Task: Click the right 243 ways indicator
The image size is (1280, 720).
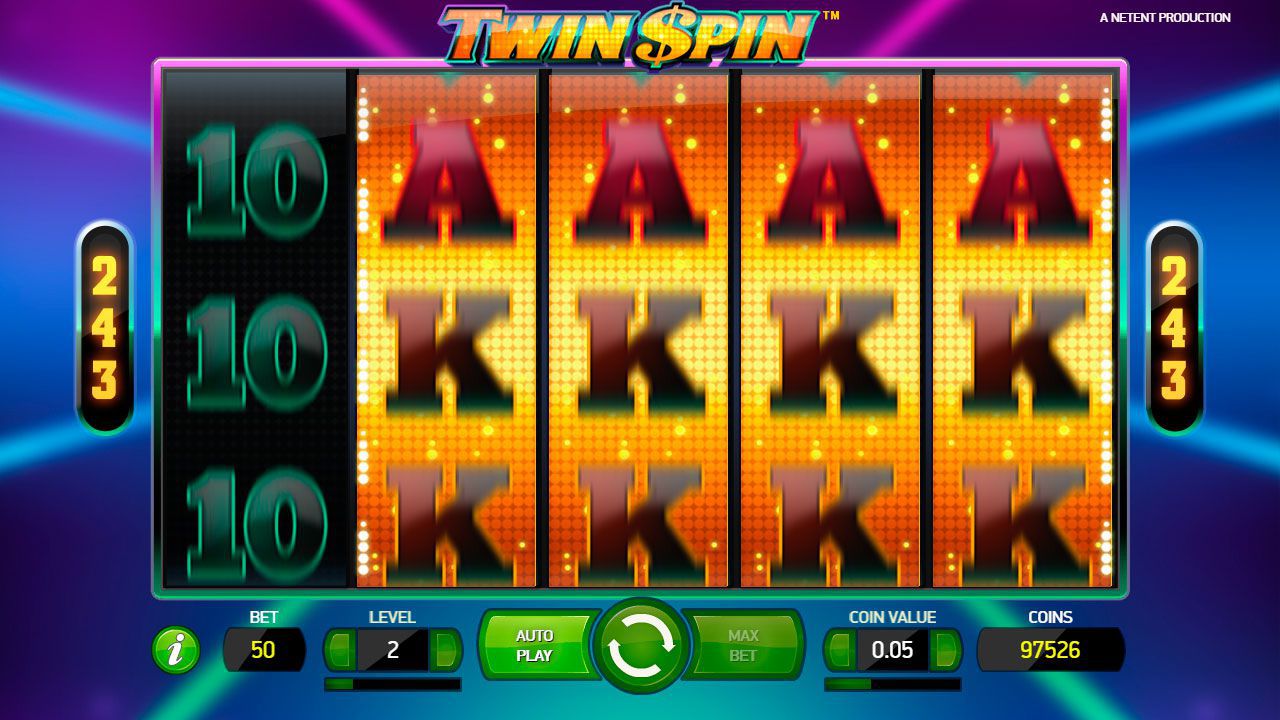Action: click(1174, 328)
